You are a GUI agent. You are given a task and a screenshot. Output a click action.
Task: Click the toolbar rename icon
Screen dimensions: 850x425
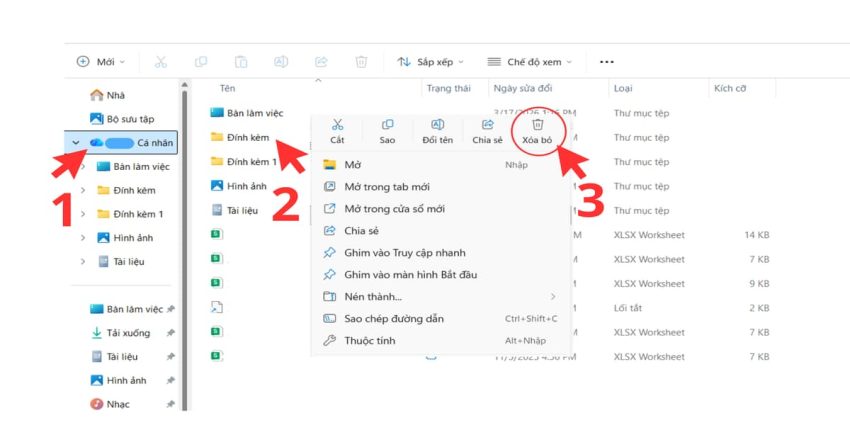point(281,62)
